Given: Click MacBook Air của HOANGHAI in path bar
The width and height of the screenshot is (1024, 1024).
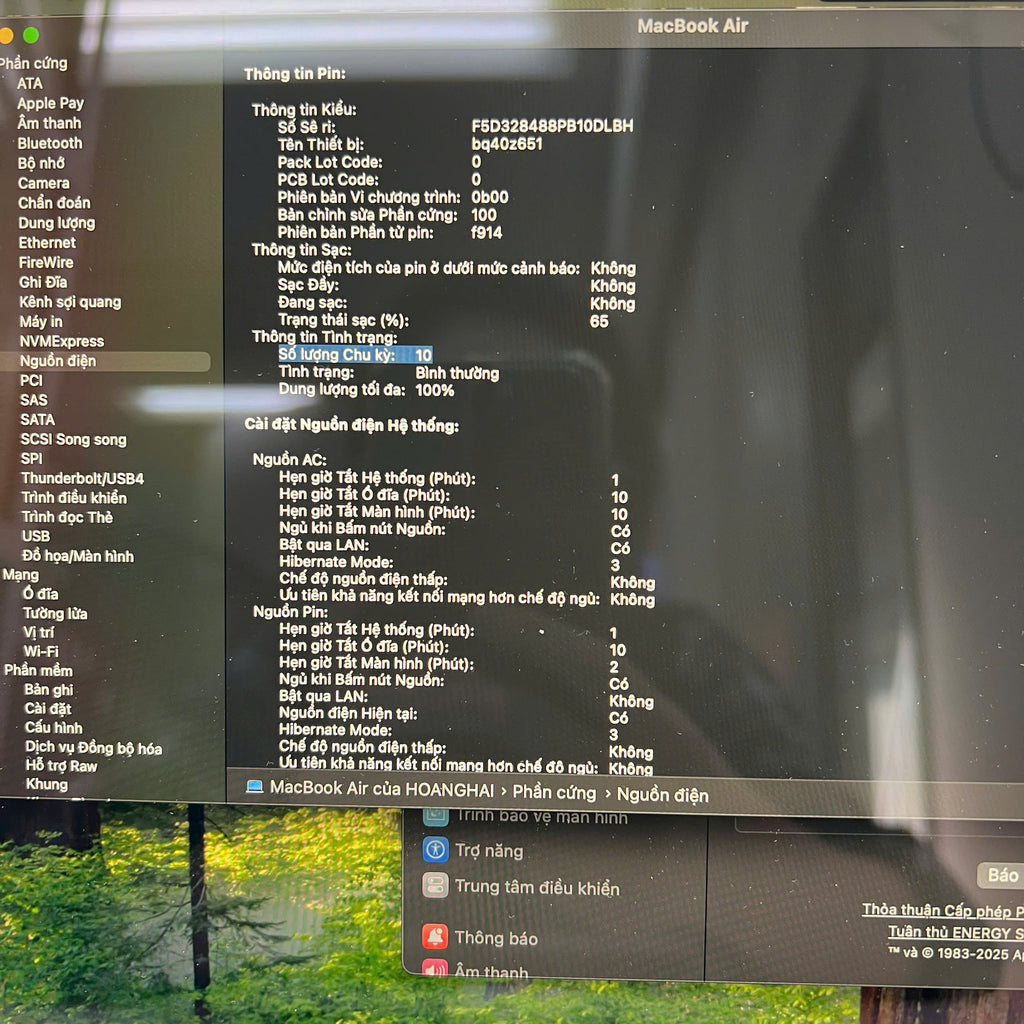Looking at the screenshot, I should click(x=382, y=789).
